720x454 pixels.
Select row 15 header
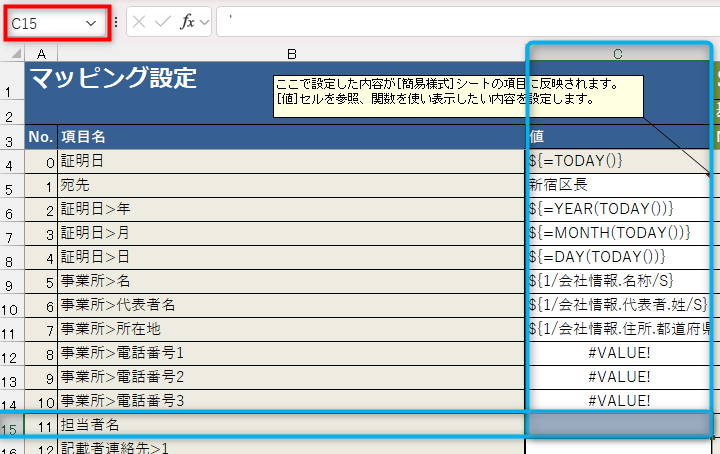(12, 426)
